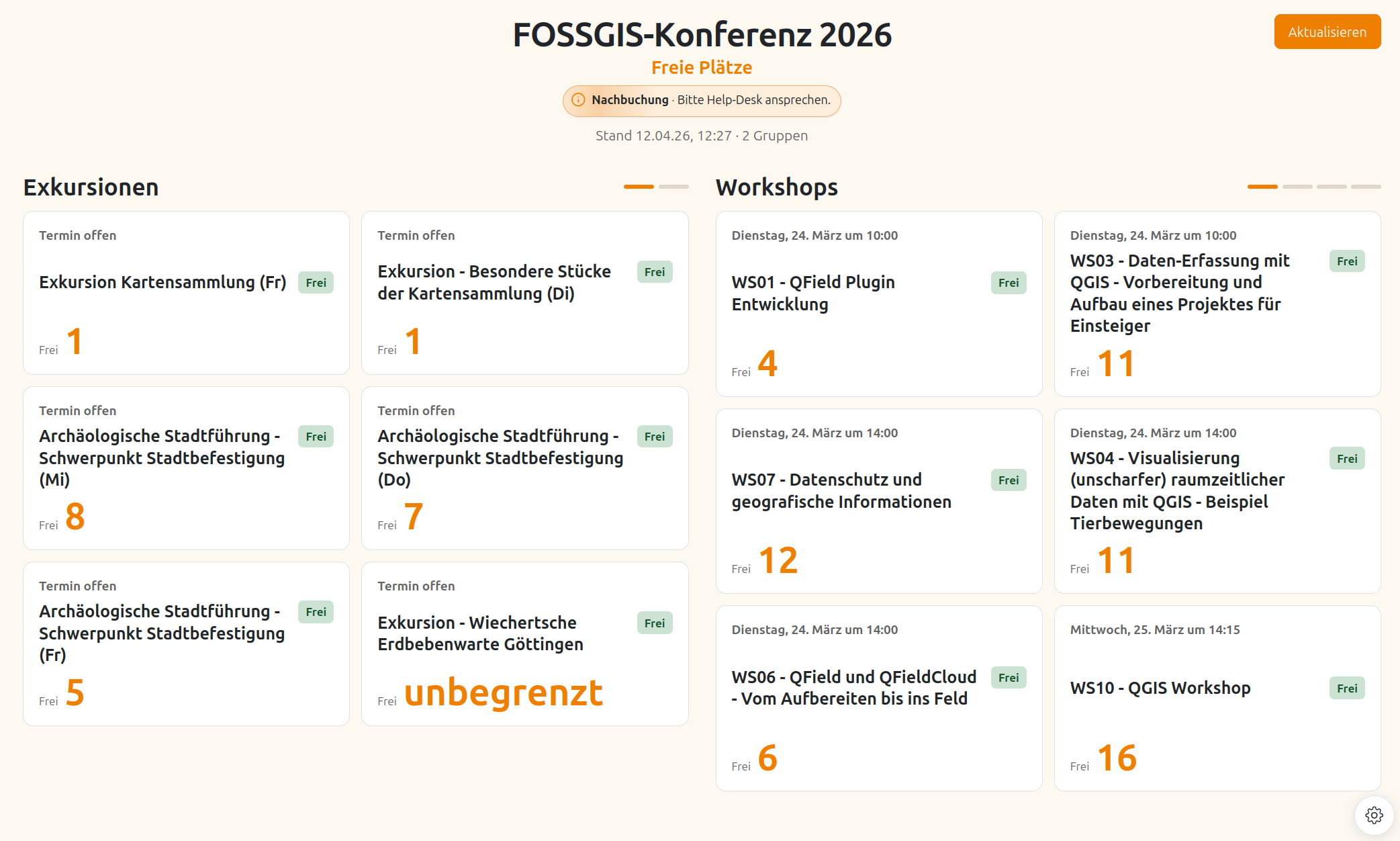1400x841 pixels.
Task: Click the info icon beside Nachbuchung
Action: [578, 100]
